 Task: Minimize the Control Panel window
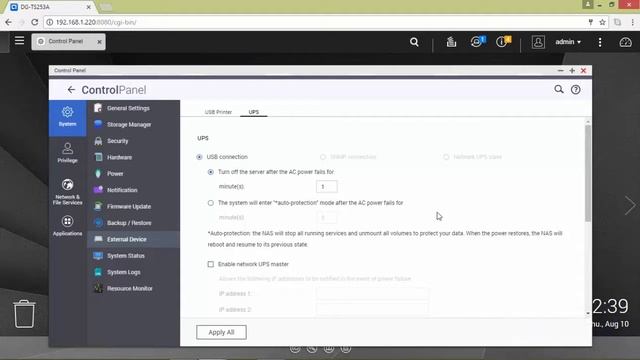(x=560, y=71)
